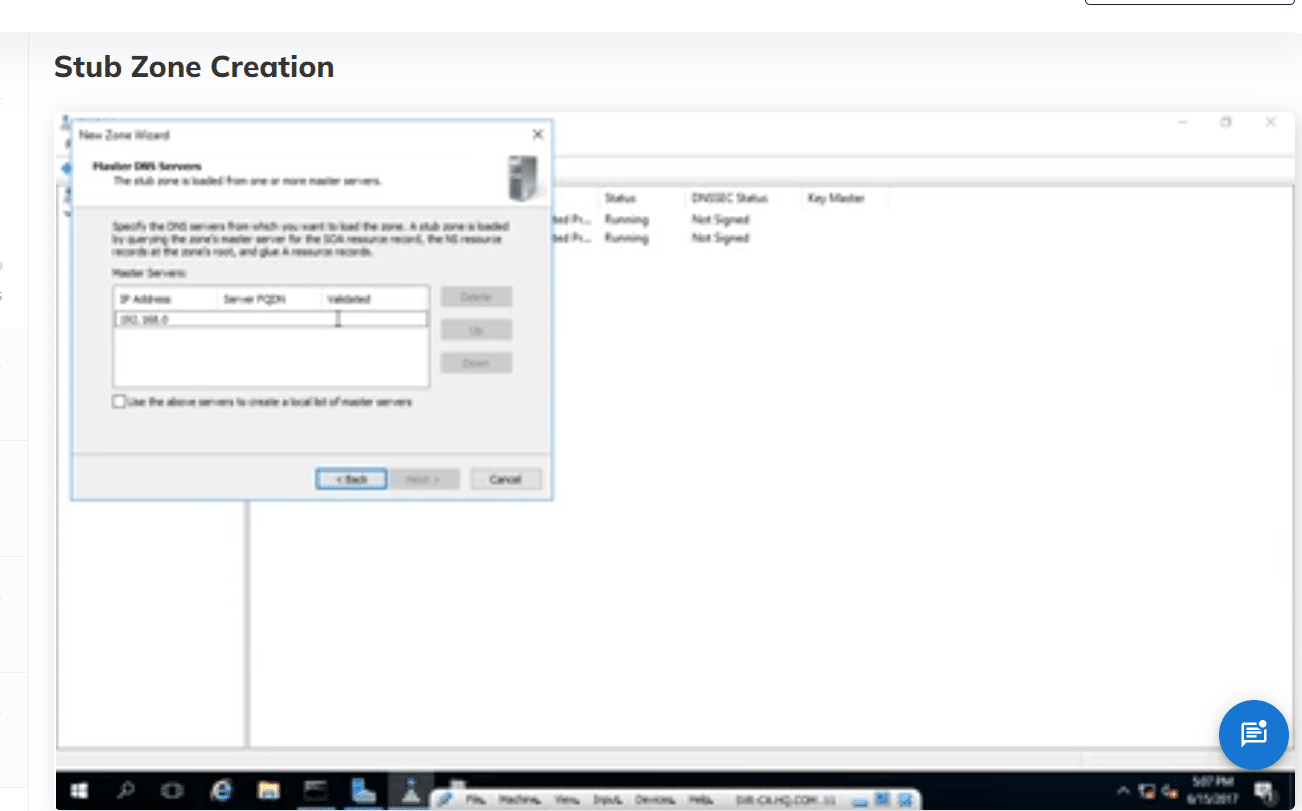Cancel the New Zone Wizard
Viewport: 1302px width, 811px height.
pyautogui.click(x=505, y=479)
